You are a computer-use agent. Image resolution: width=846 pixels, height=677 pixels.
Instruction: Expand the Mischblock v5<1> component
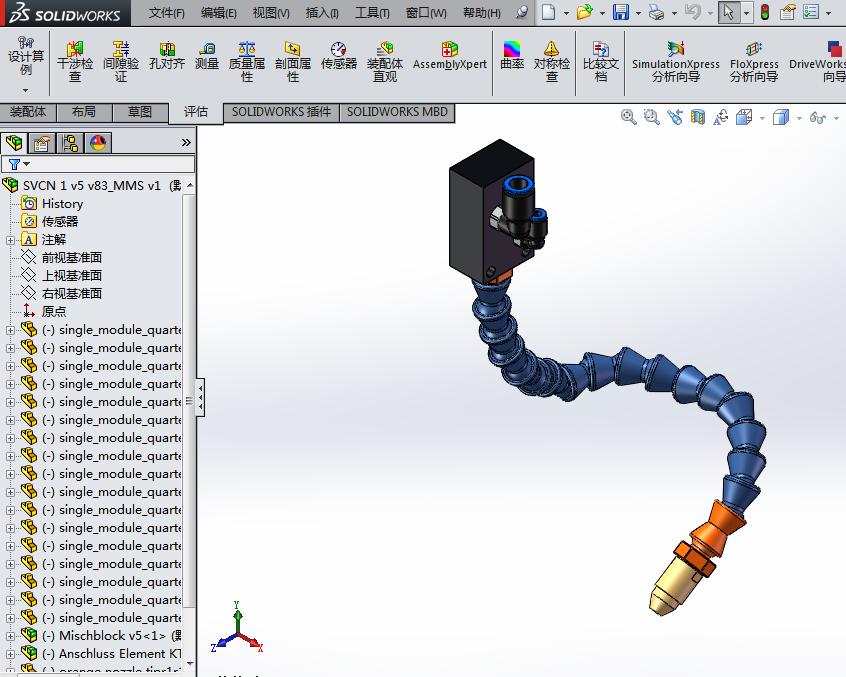(10, 636)
